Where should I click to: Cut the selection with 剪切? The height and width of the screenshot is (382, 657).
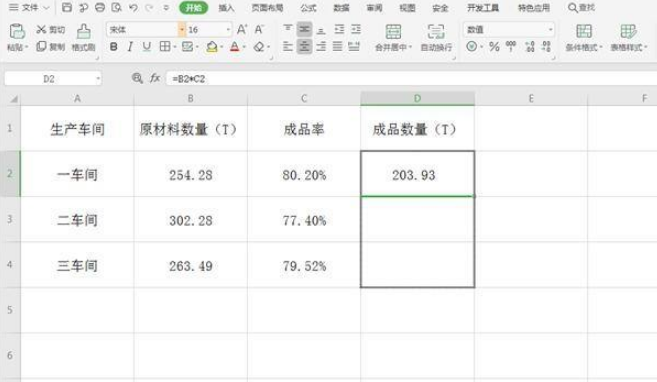pyautogui.click(x=51, y=30)
